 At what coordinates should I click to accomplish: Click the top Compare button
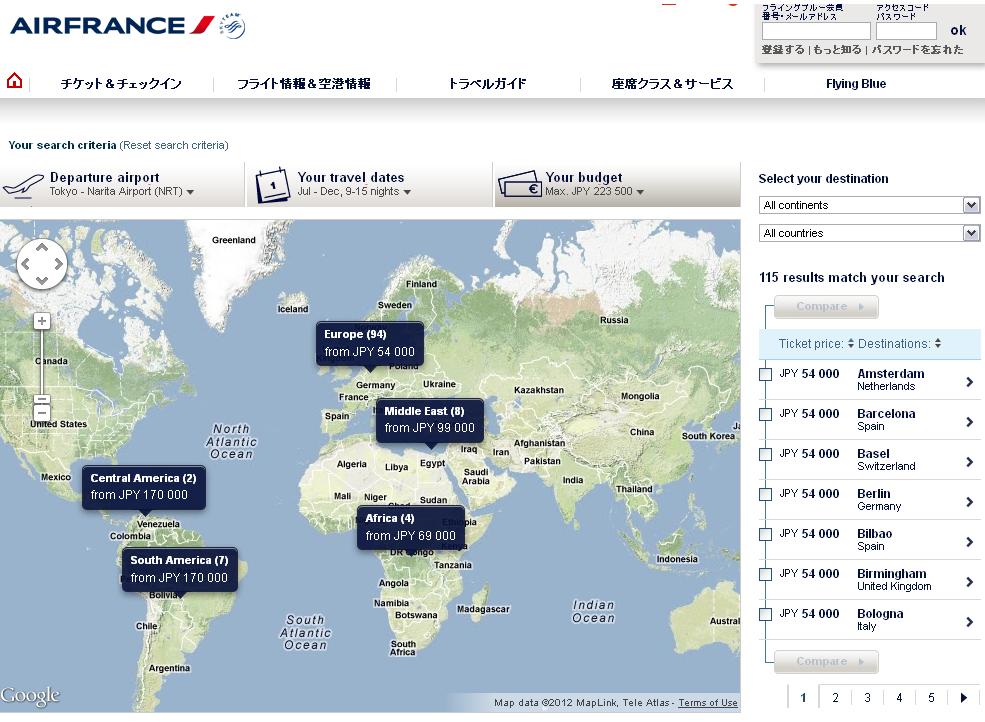click(x=826, y=307)
